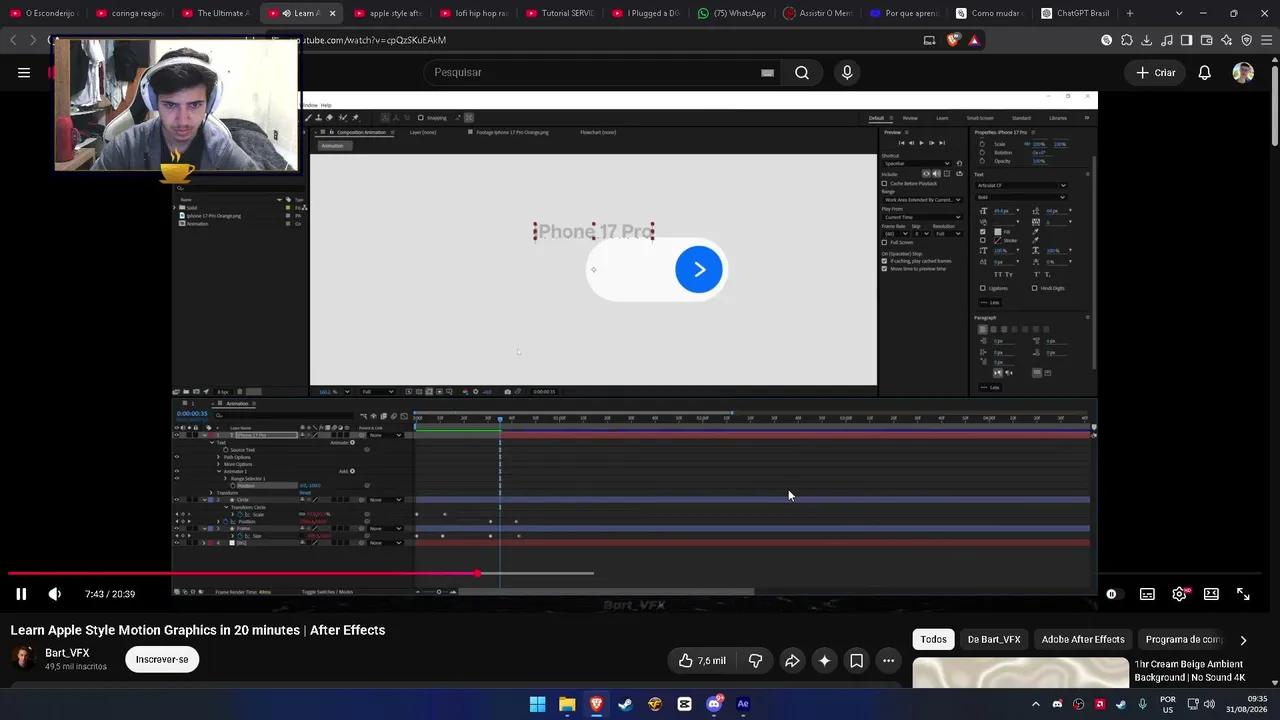Switch the player to theater mode
Image resolution: width=1280 pixels, height=720 pixels.
point(1211,594)
